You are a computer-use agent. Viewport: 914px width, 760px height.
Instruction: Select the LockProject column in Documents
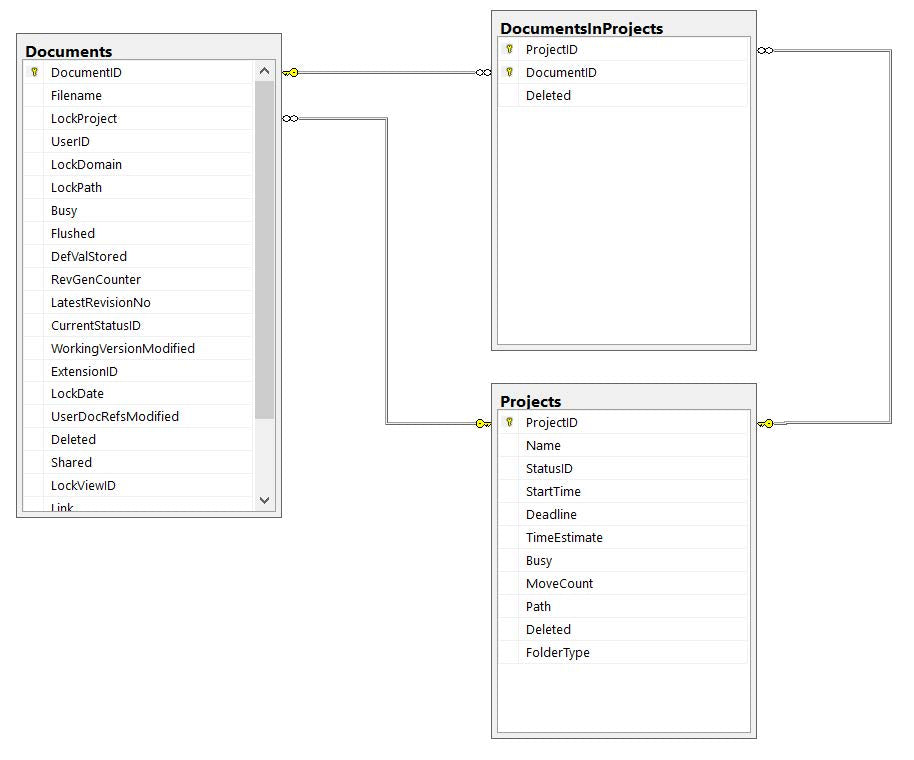[138, 118]
